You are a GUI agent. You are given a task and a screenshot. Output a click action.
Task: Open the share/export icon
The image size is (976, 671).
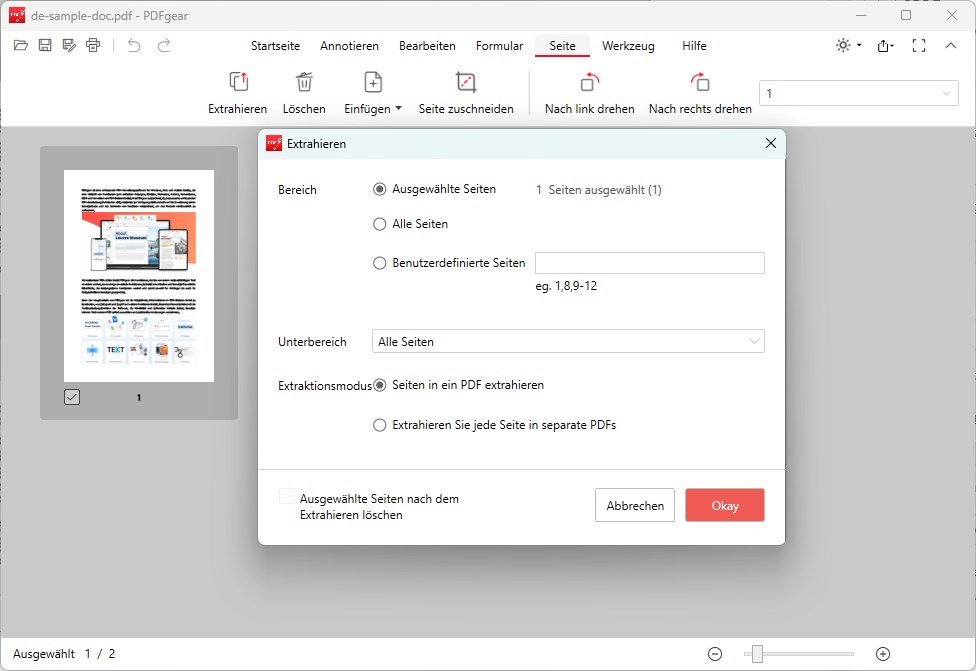[884, 45]
